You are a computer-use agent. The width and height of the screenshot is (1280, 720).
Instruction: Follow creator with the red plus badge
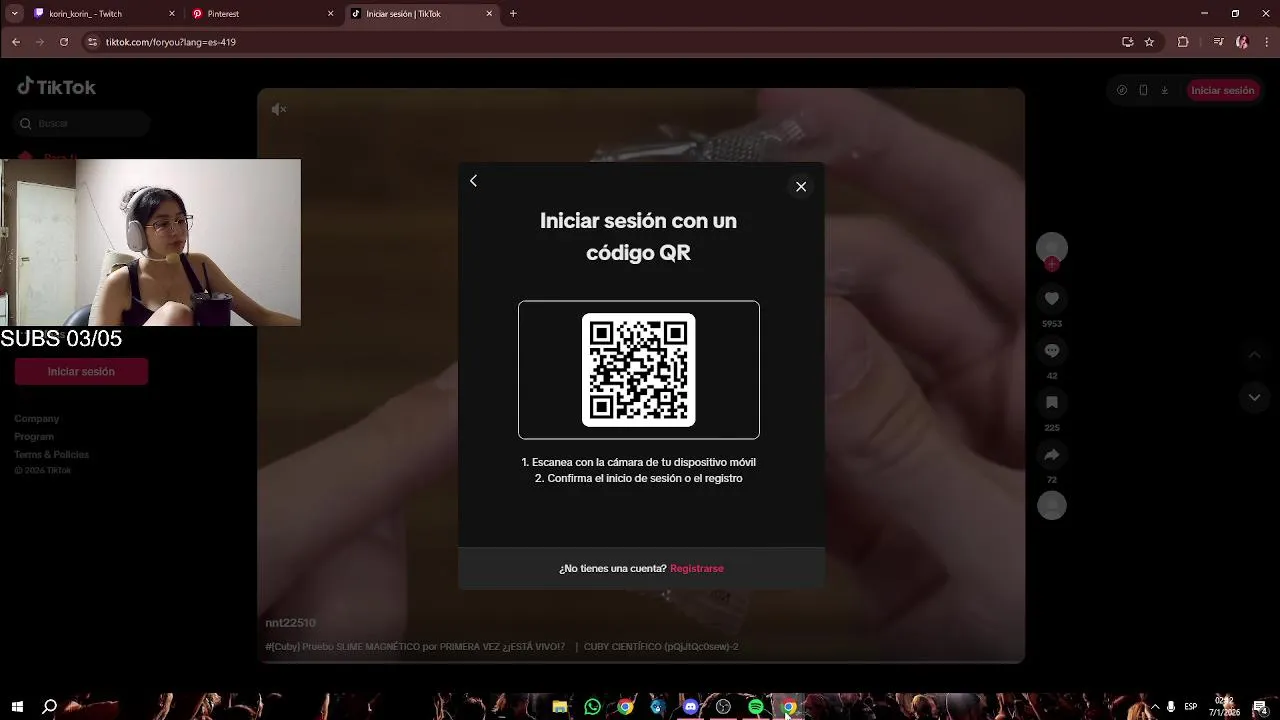1052,265
